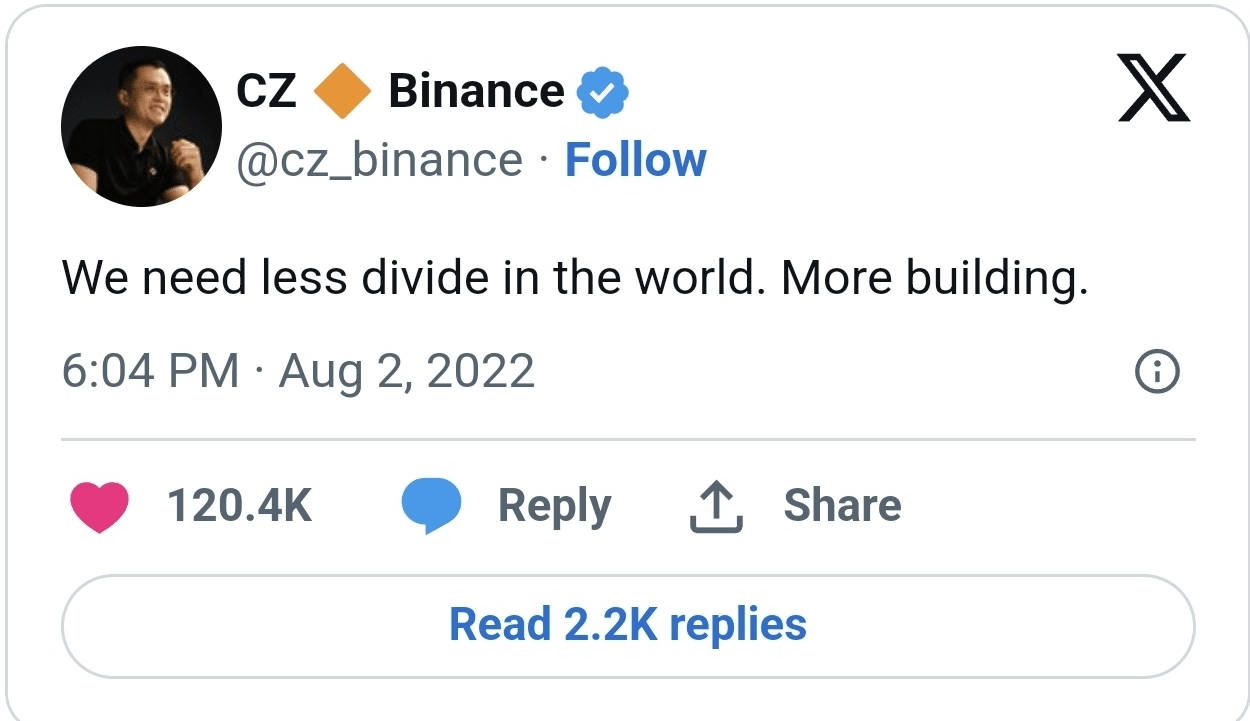The image size is (1250, 721).
Task: Click the 120.4K like count
Action: (x=240, y=505)
